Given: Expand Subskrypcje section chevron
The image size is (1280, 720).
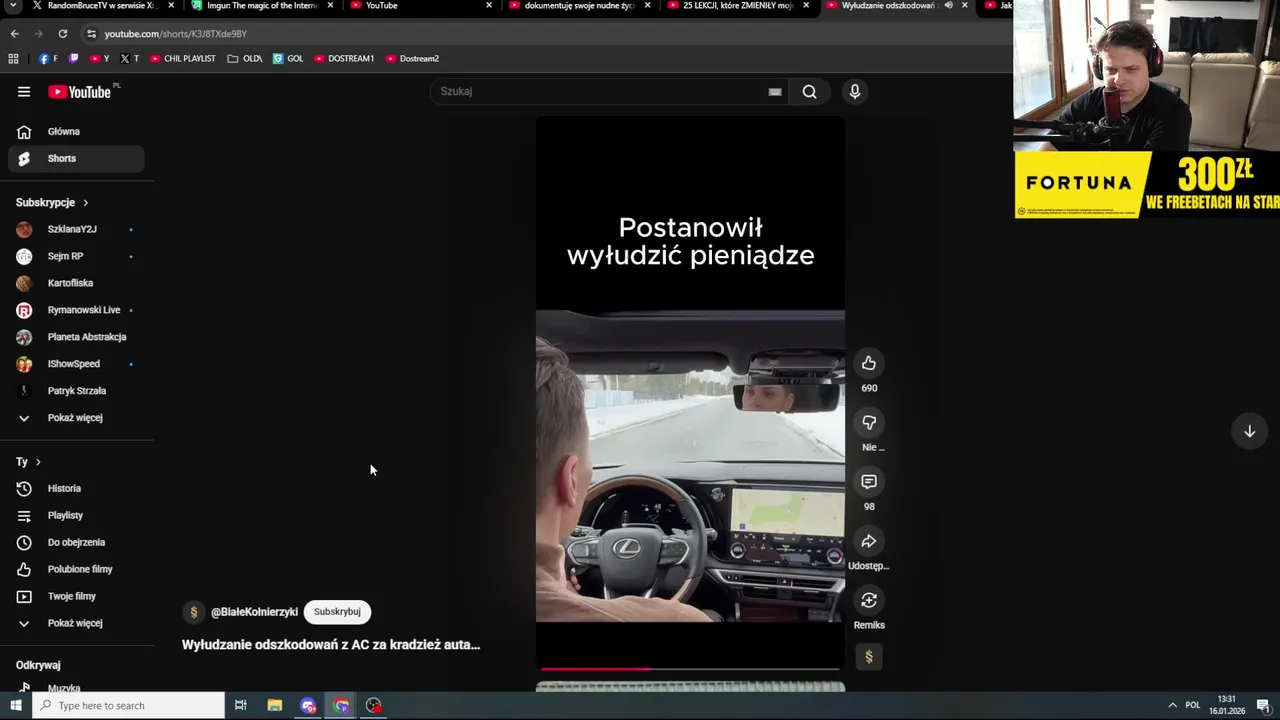Looking at the screenshot, I should [85, 203].
